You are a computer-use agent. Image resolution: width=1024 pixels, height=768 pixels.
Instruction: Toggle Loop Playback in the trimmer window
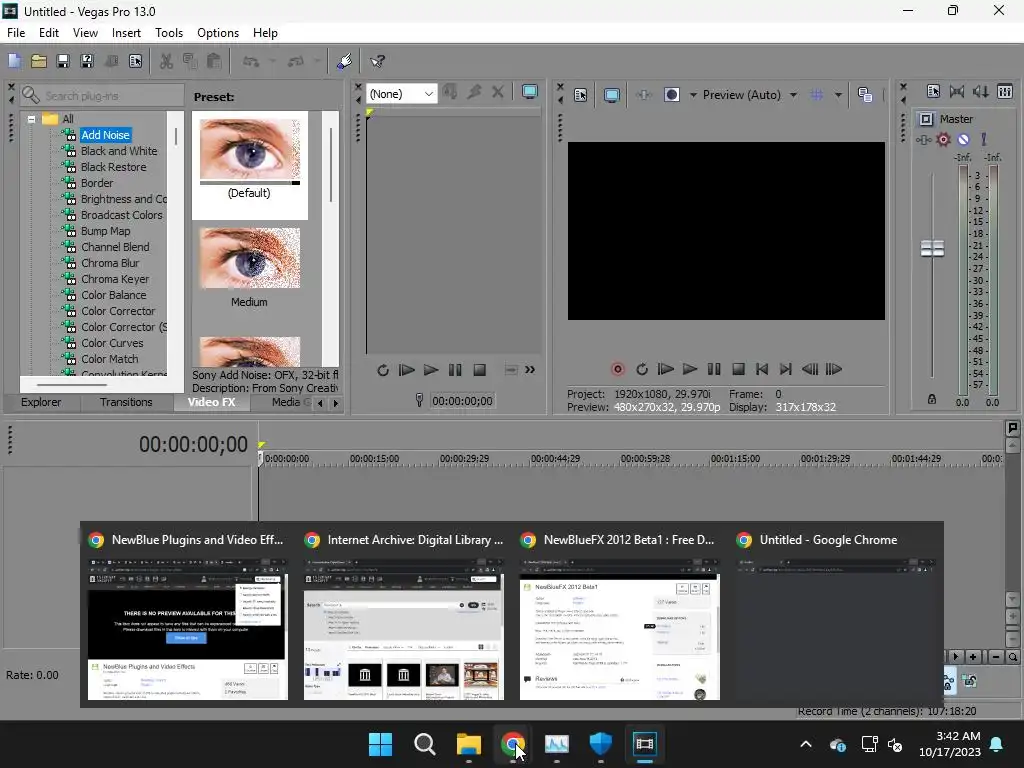click(x=383, y=370)
